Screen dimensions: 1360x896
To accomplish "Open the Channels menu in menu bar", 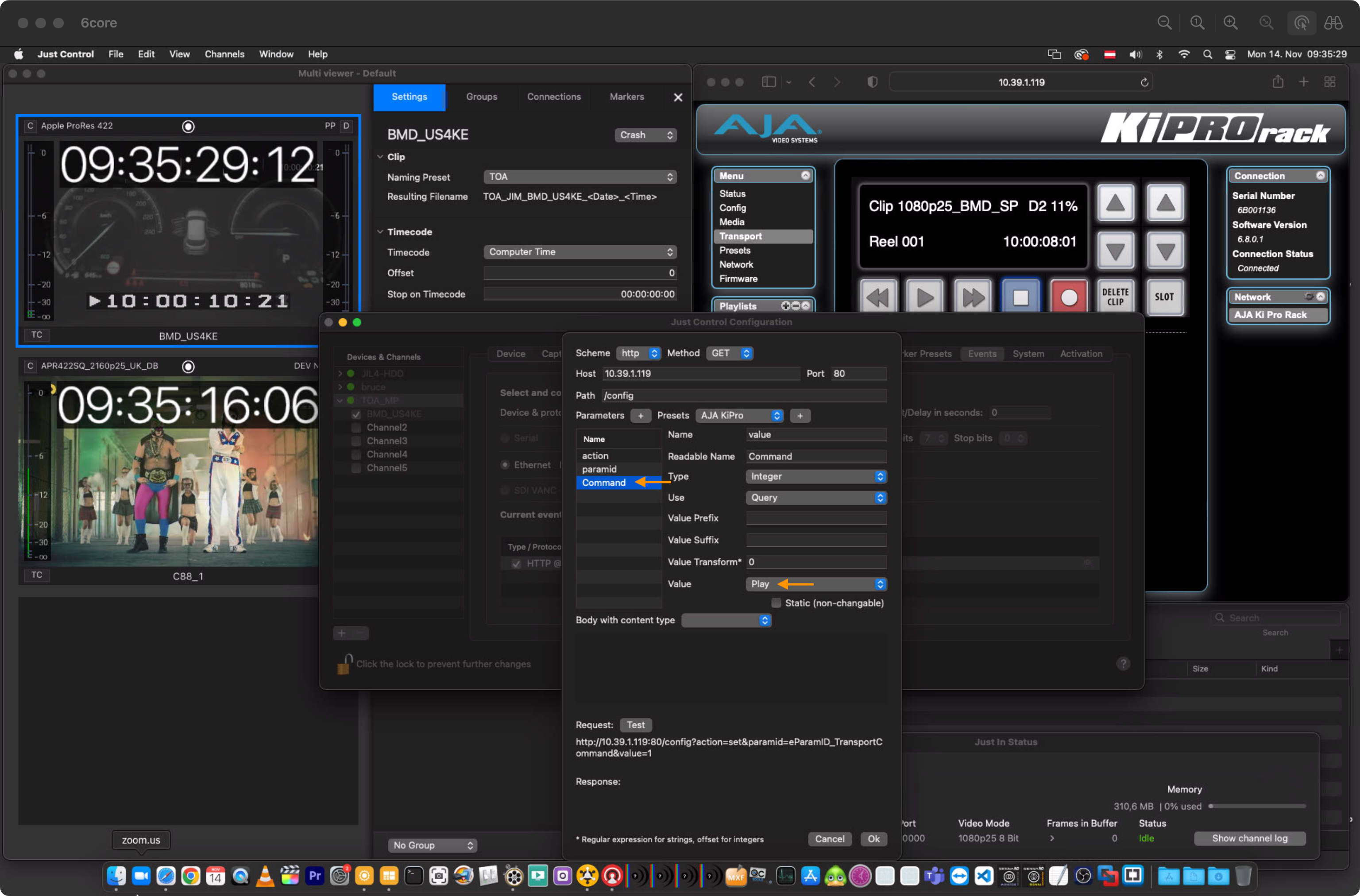I will 224,54.
